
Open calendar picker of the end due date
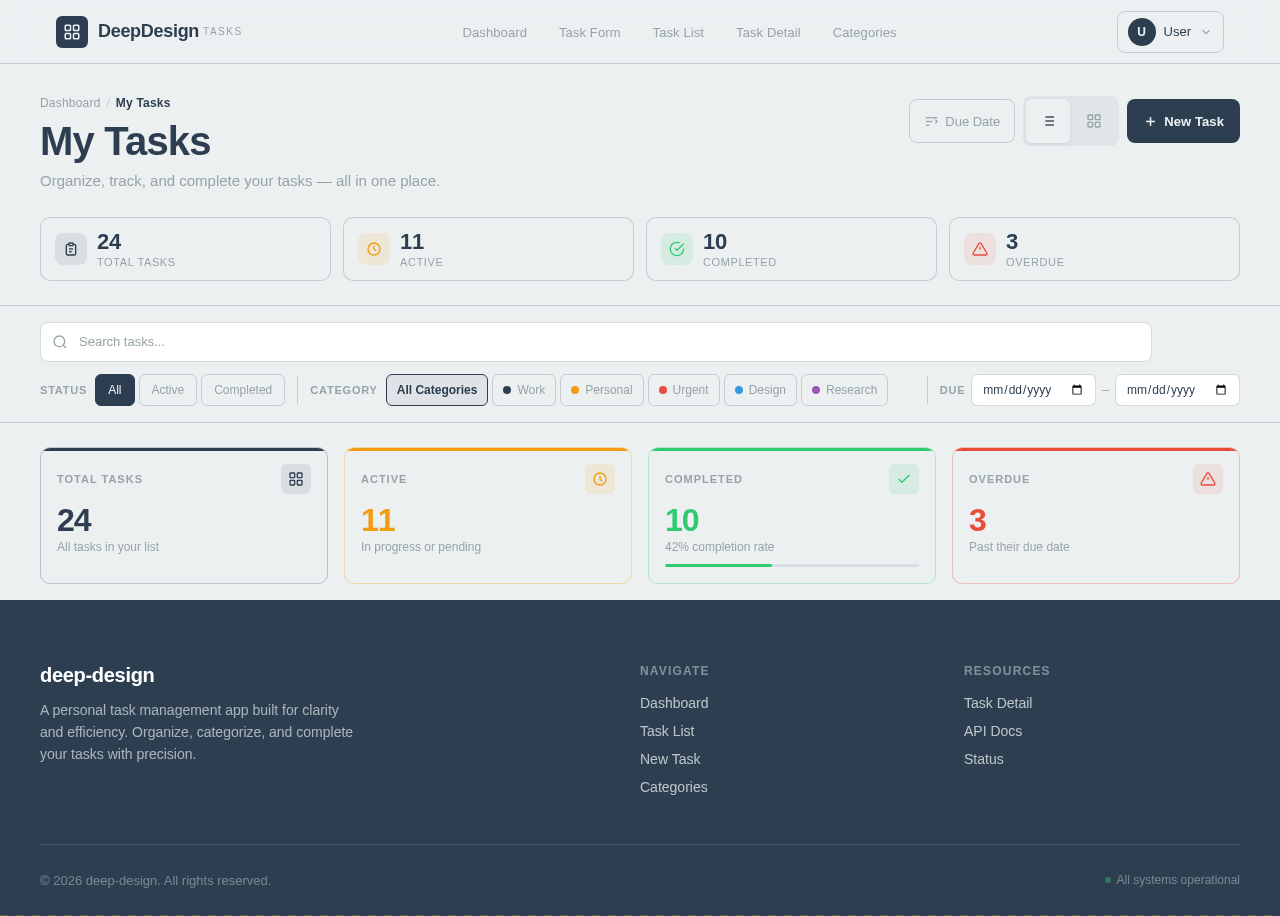1221,390
